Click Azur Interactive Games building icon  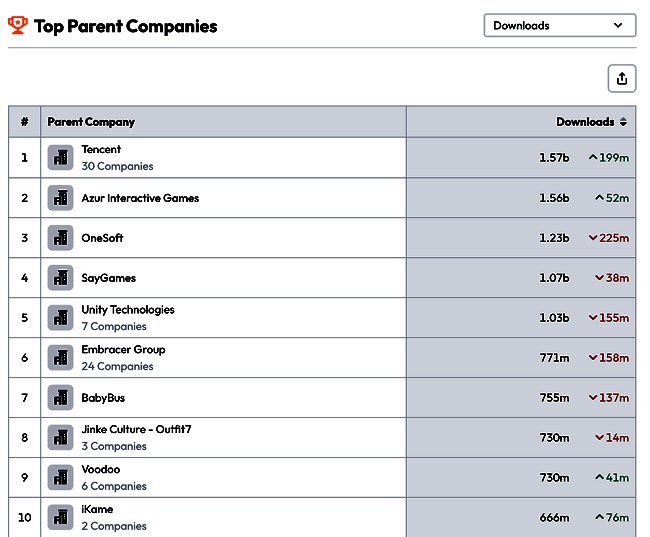coord(60,198)
